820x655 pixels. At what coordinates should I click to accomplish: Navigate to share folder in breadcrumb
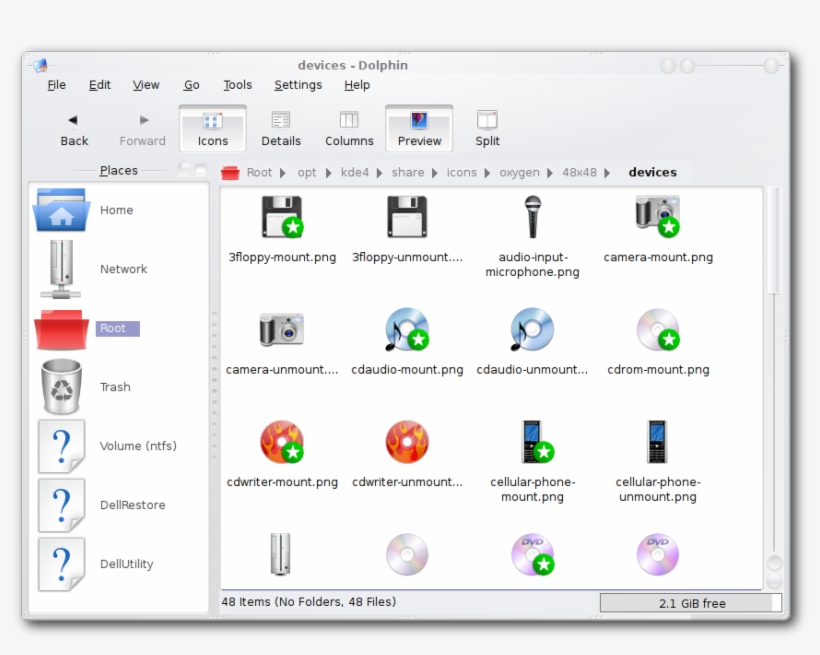[x=408, y=172]
